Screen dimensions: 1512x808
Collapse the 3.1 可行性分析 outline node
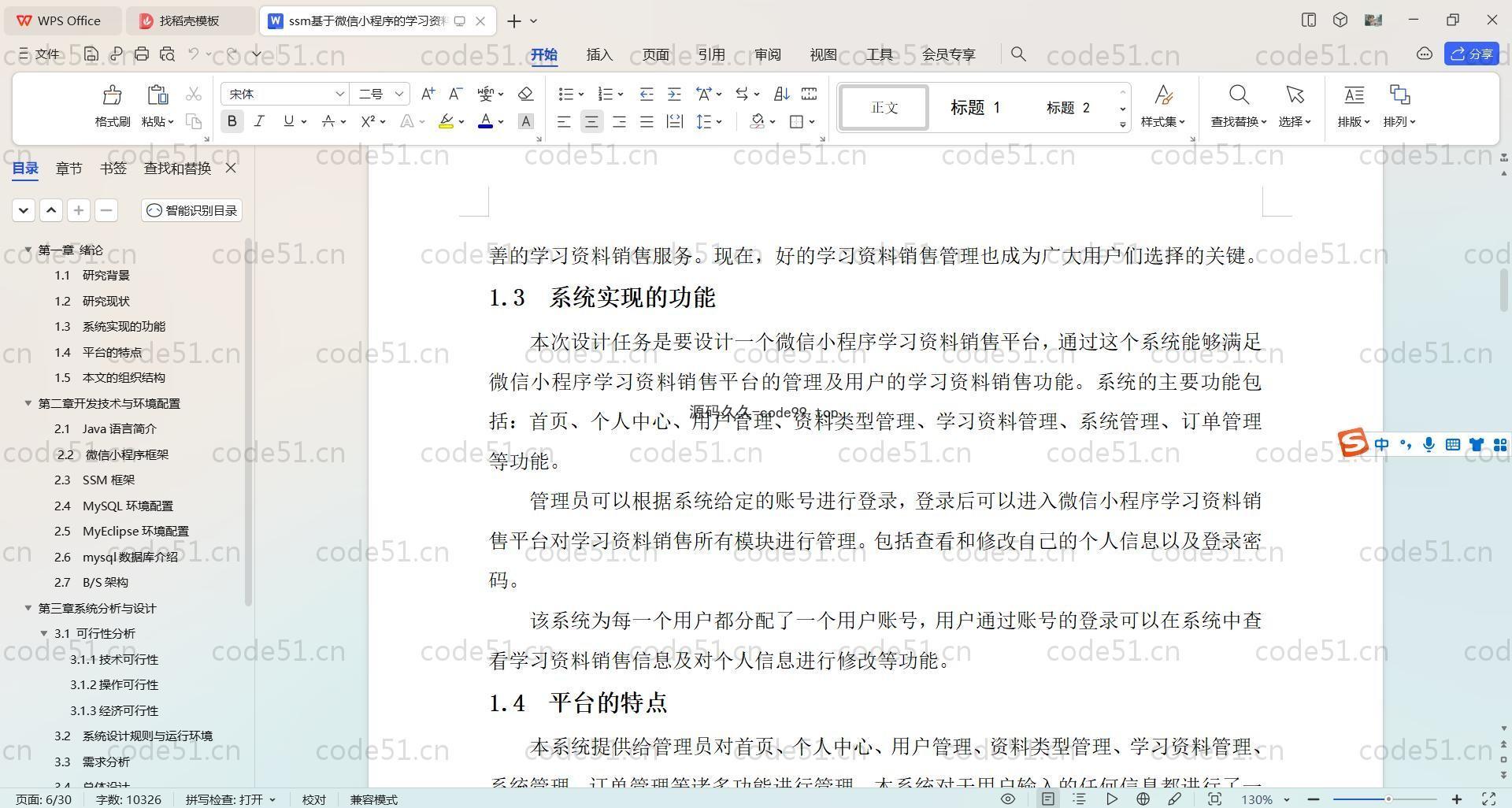click(45, 633)
